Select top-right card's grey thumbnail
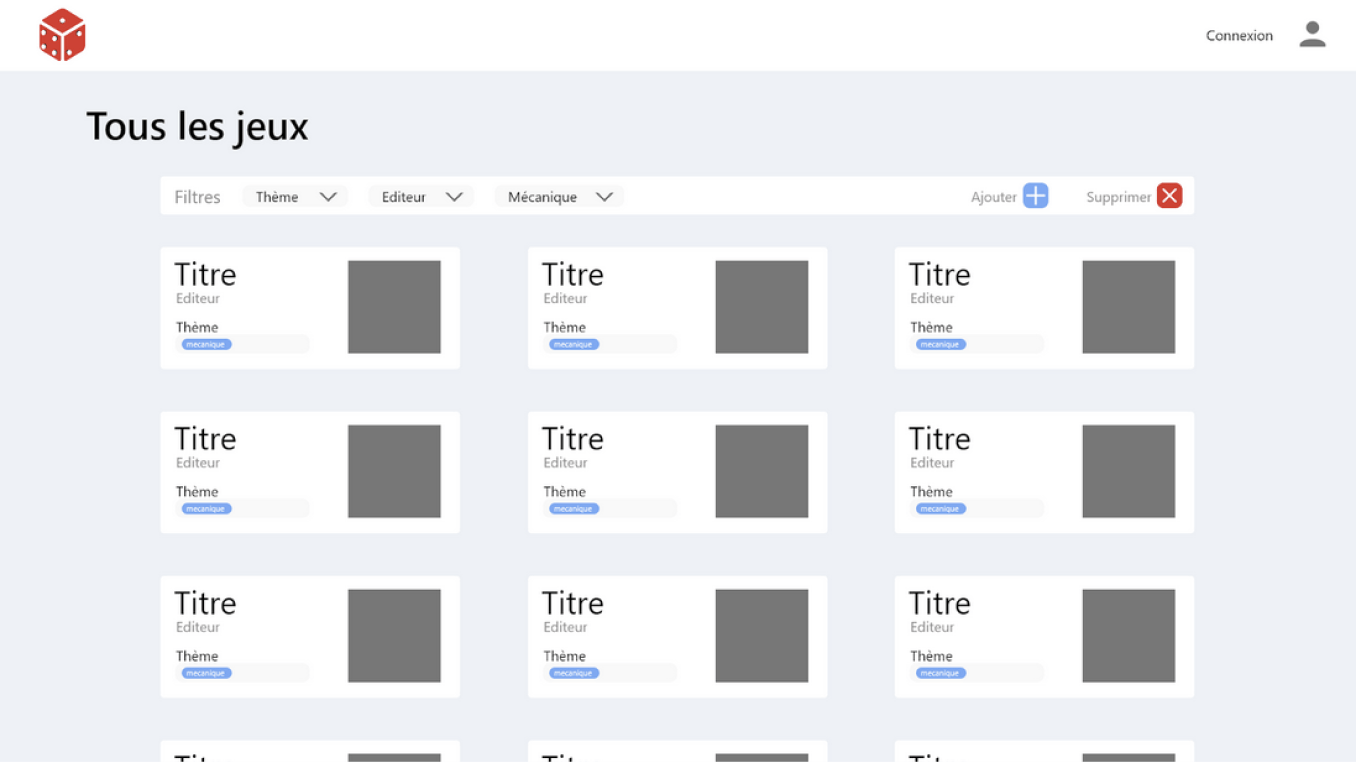Viewport: 1356px width, 762px height. pyautogui.click(x=1128, y=307)
